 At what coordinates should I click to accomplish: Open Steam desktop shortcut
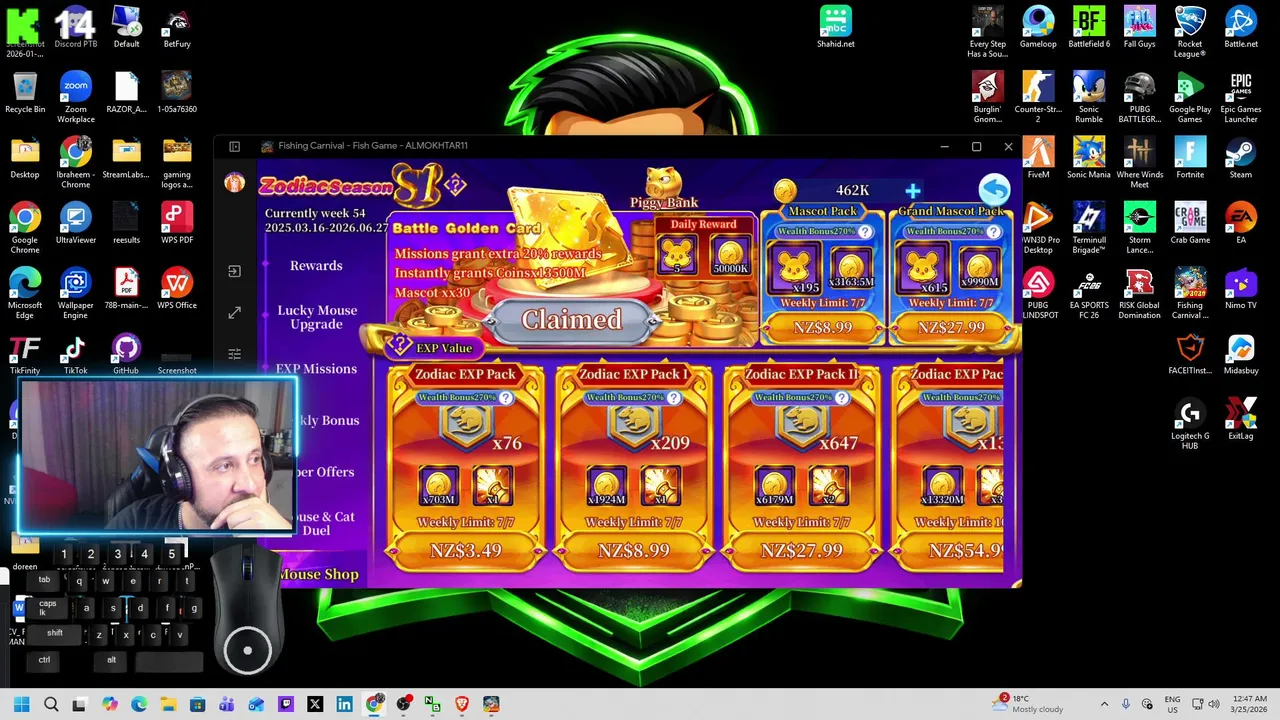click(1241, 158)
